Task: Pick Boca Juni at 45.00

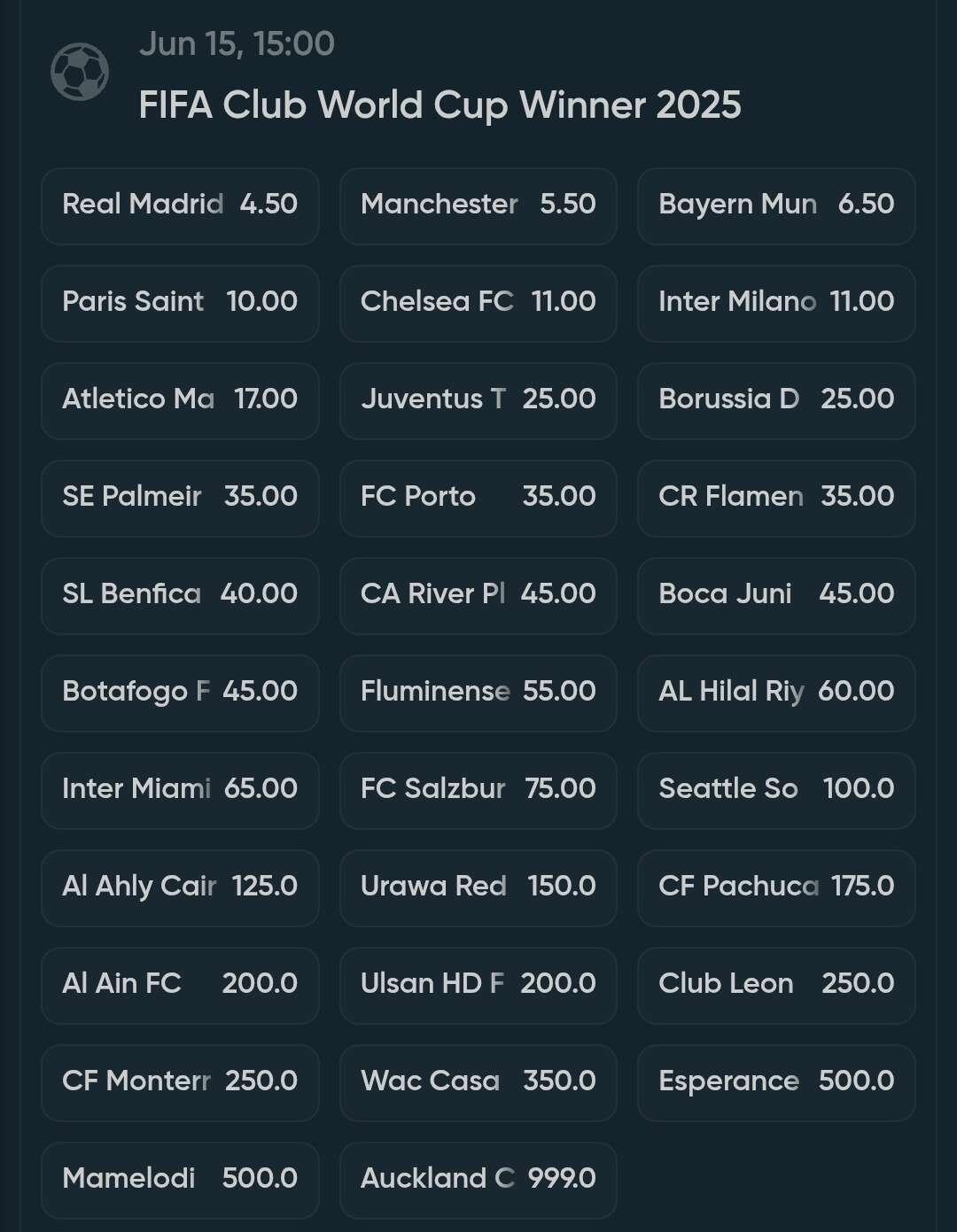Action: click(x=776, y=595)
